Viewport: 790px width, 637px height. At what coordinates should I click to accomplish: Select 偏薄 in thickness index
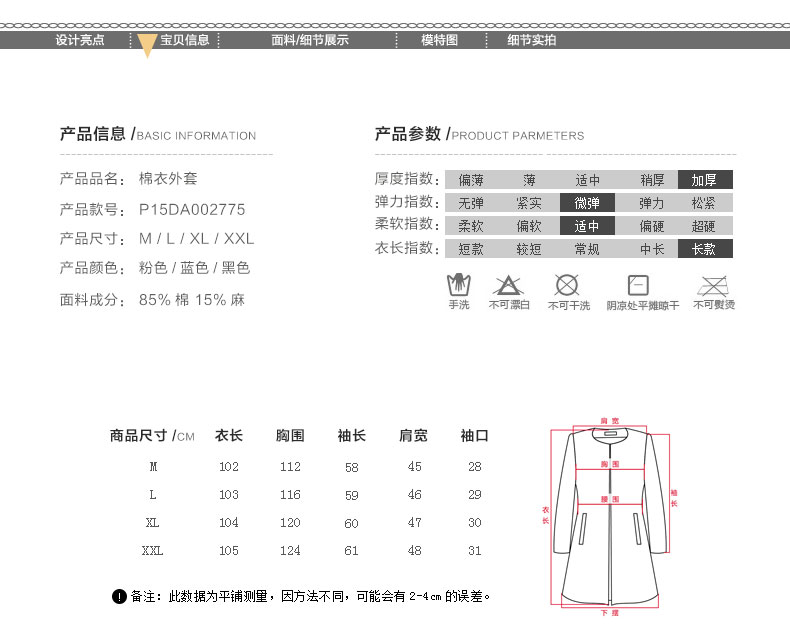[x=471, y=180]
